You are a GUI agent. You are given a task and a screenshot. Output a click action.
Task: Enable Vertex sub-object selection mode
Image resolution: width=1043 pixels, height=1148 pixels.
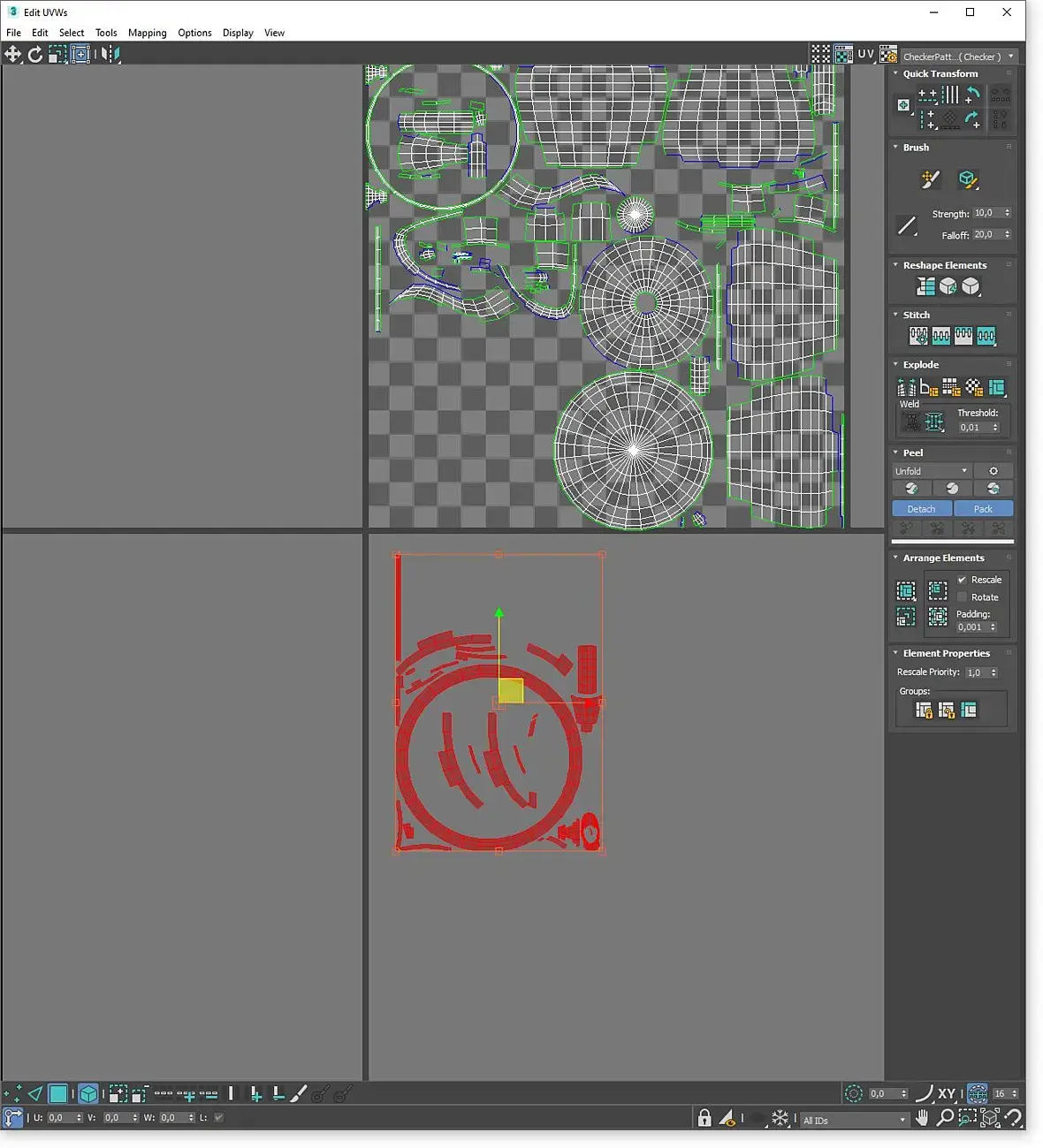(x=12, y=1094)
